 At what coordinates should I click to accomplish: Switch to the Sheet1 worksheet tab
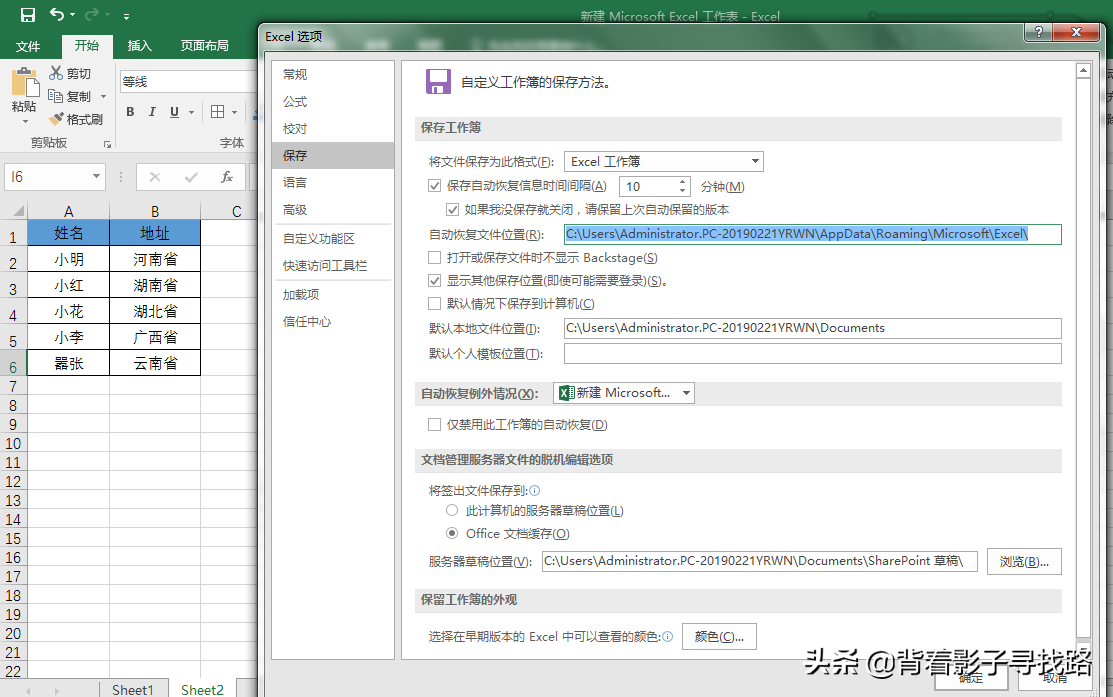tap(133, 689)
